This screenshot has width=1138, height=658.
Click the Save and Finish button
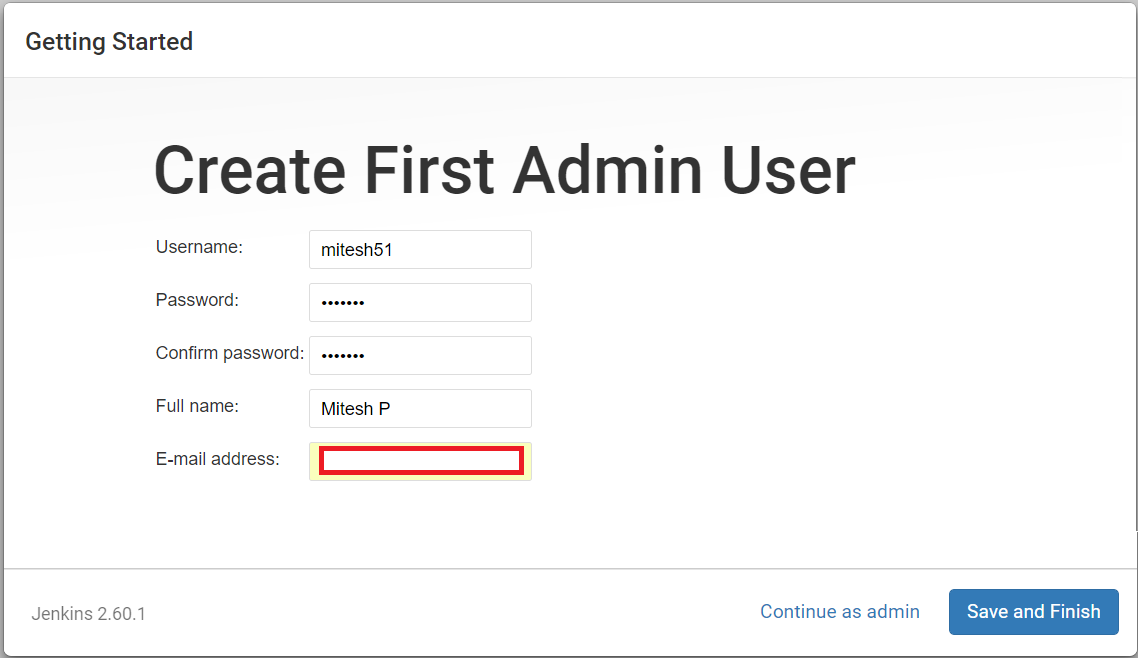point(1033,612)
